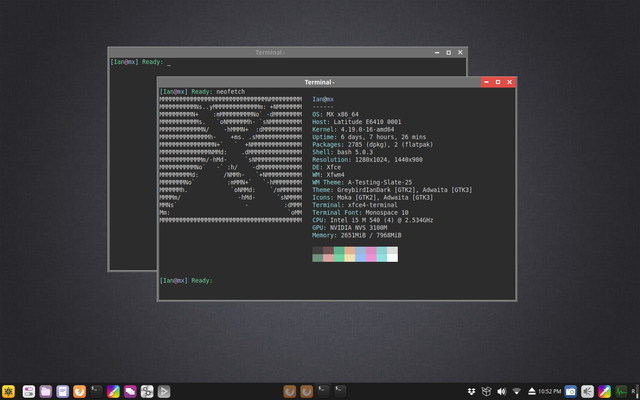This screenshot has width=640, height=400.
Task: Click the empty Ready prompt below the color palette
Action: (186, 281)
